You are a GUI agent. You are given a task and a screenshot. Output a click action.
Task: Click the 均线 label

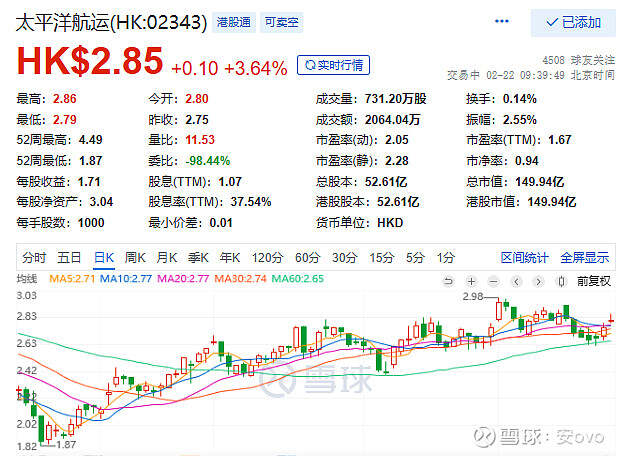[27, 279]
